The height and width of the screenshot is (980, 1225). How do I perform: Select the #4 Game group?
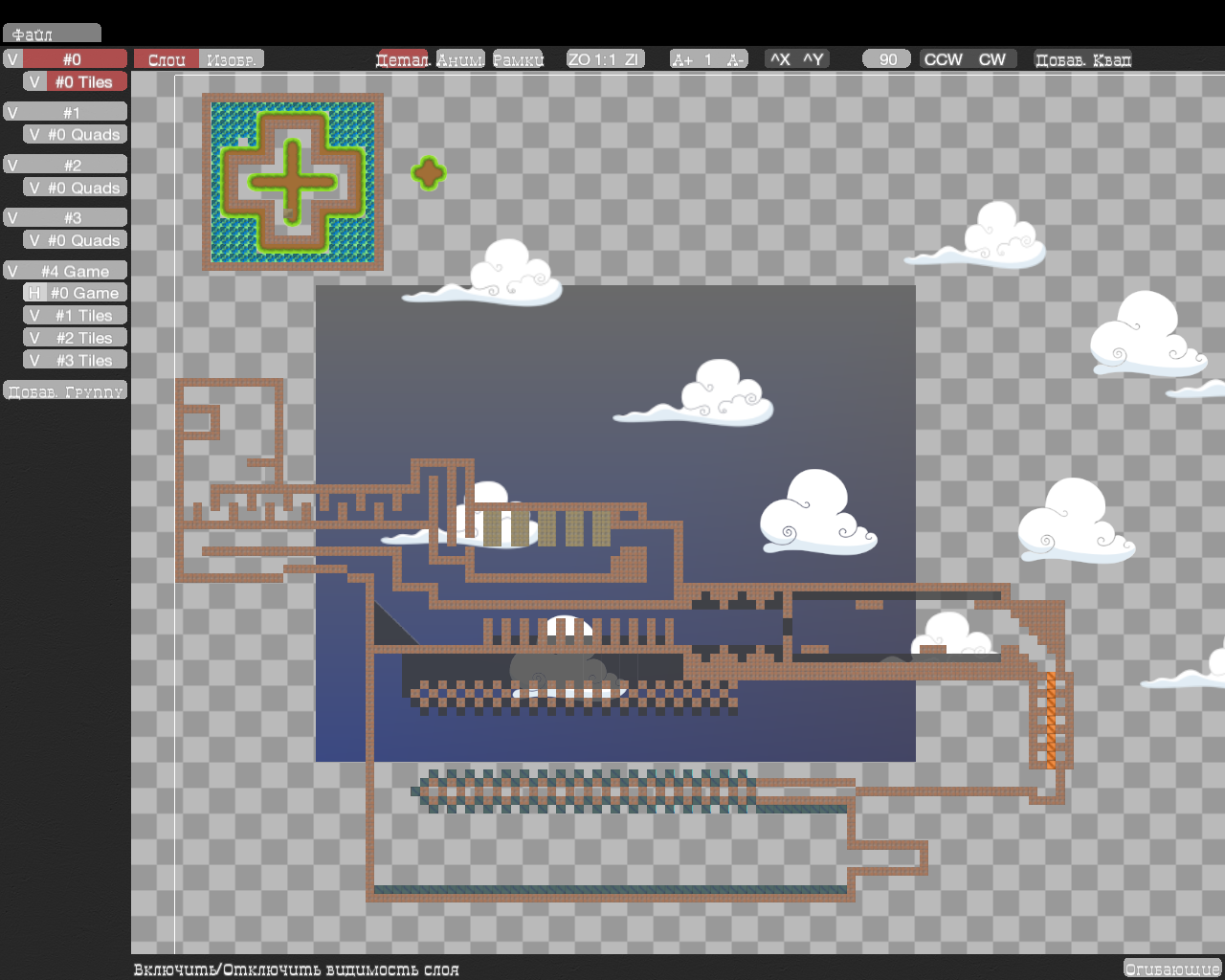point(75,271)
